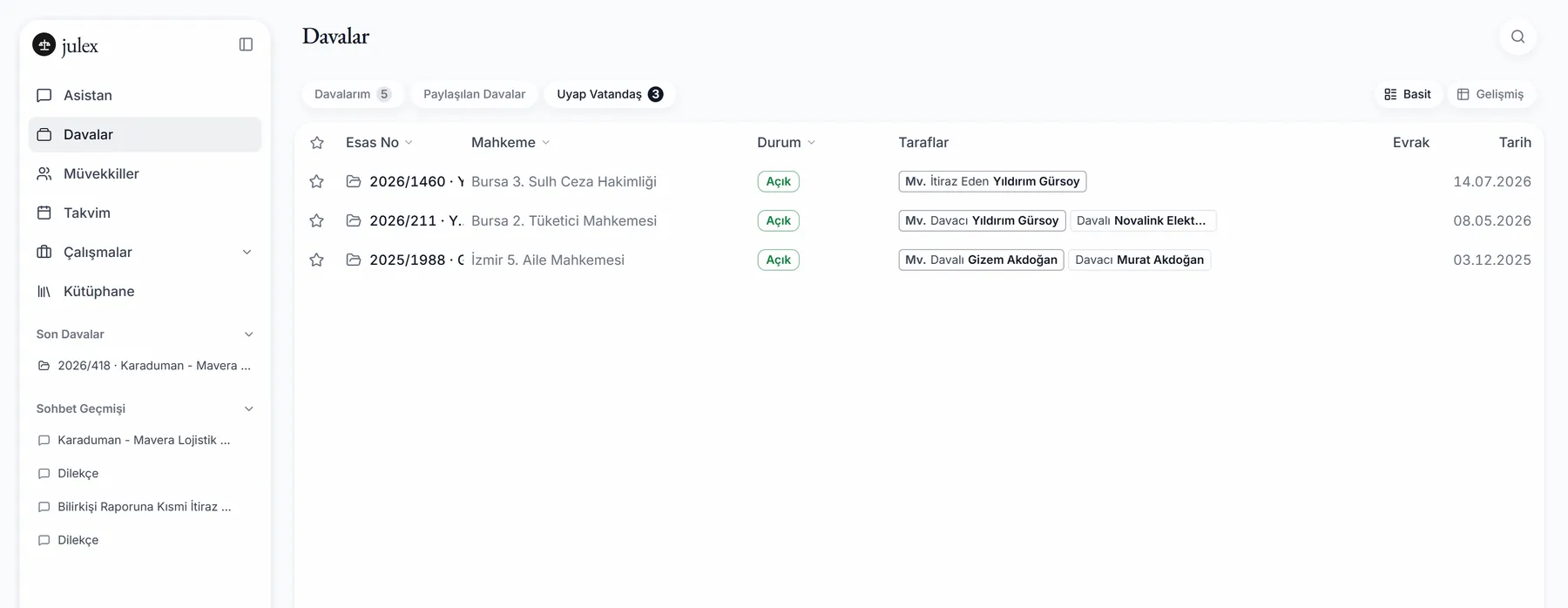
Task: Click the folder icon of case 2025/1988
Action: pyautogui.click(x=354, y=260)
